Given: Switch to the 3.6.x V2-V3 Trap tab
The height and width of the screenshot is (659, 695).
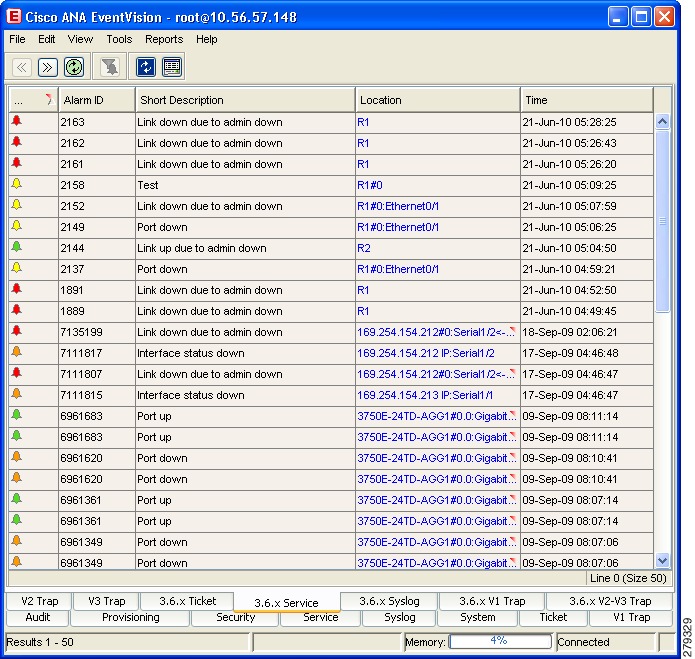Looking at the screenshot, I should point(610,601).
